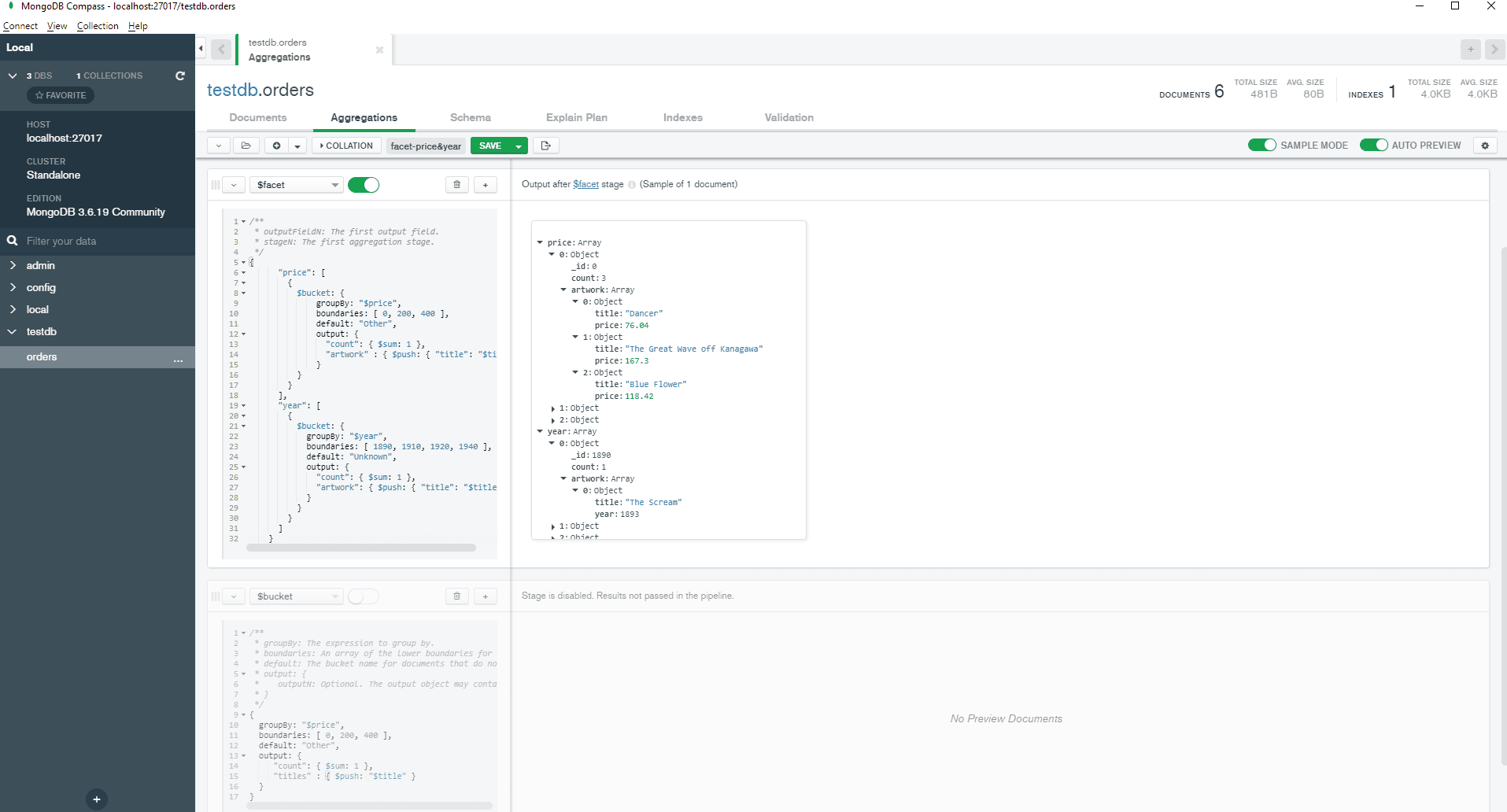Delete the $facet stage with trash icon
Screen dimensions: 1507x812
pos(456,185)
